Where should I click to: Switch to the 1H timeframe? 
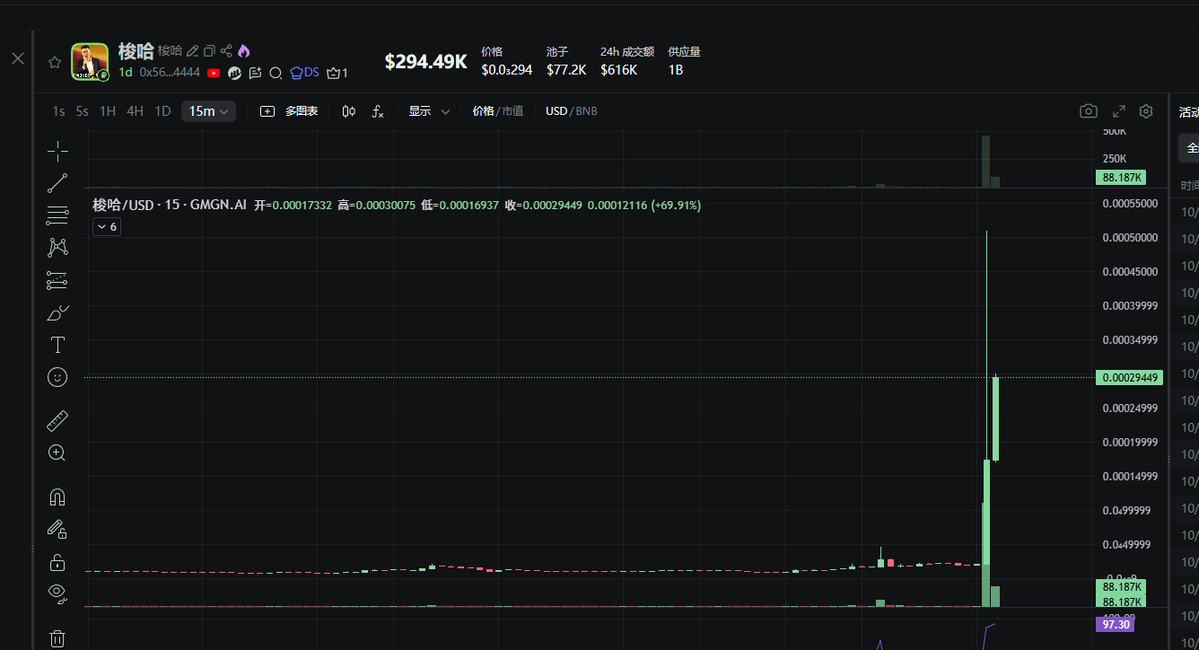(x=108, y=111)
